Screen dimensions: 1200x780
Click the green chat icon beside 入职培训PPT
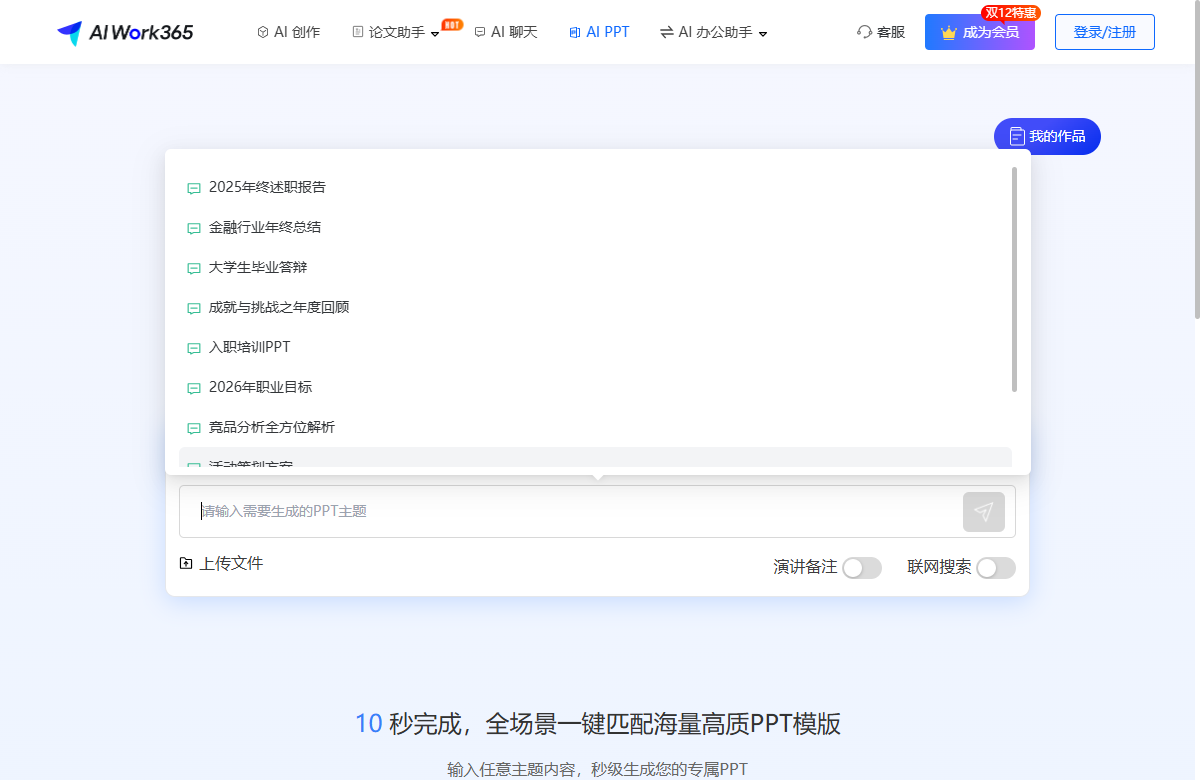tap(193, 348)
